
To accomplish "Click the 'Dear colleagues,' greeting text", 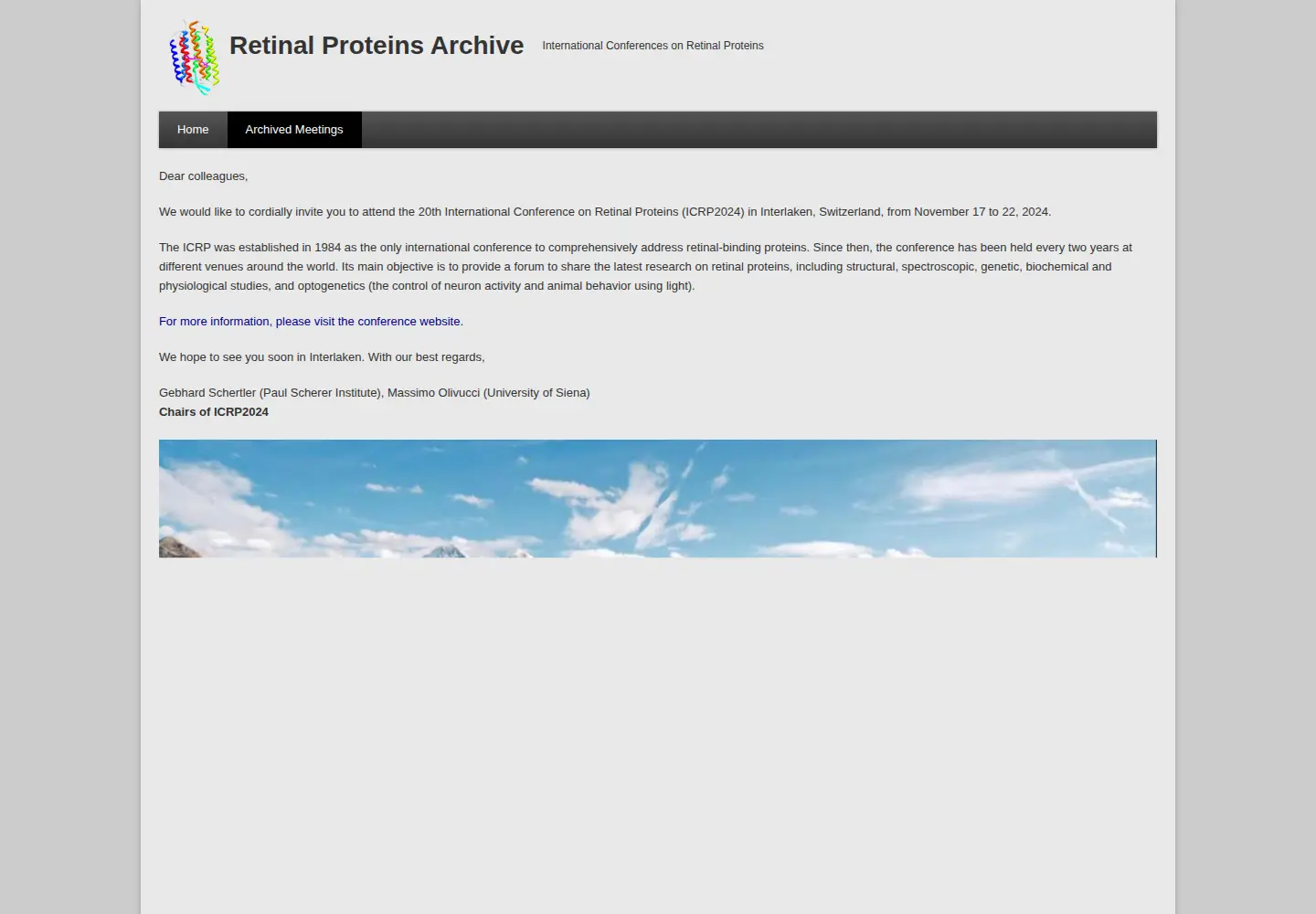I will [x=203, y=176].
